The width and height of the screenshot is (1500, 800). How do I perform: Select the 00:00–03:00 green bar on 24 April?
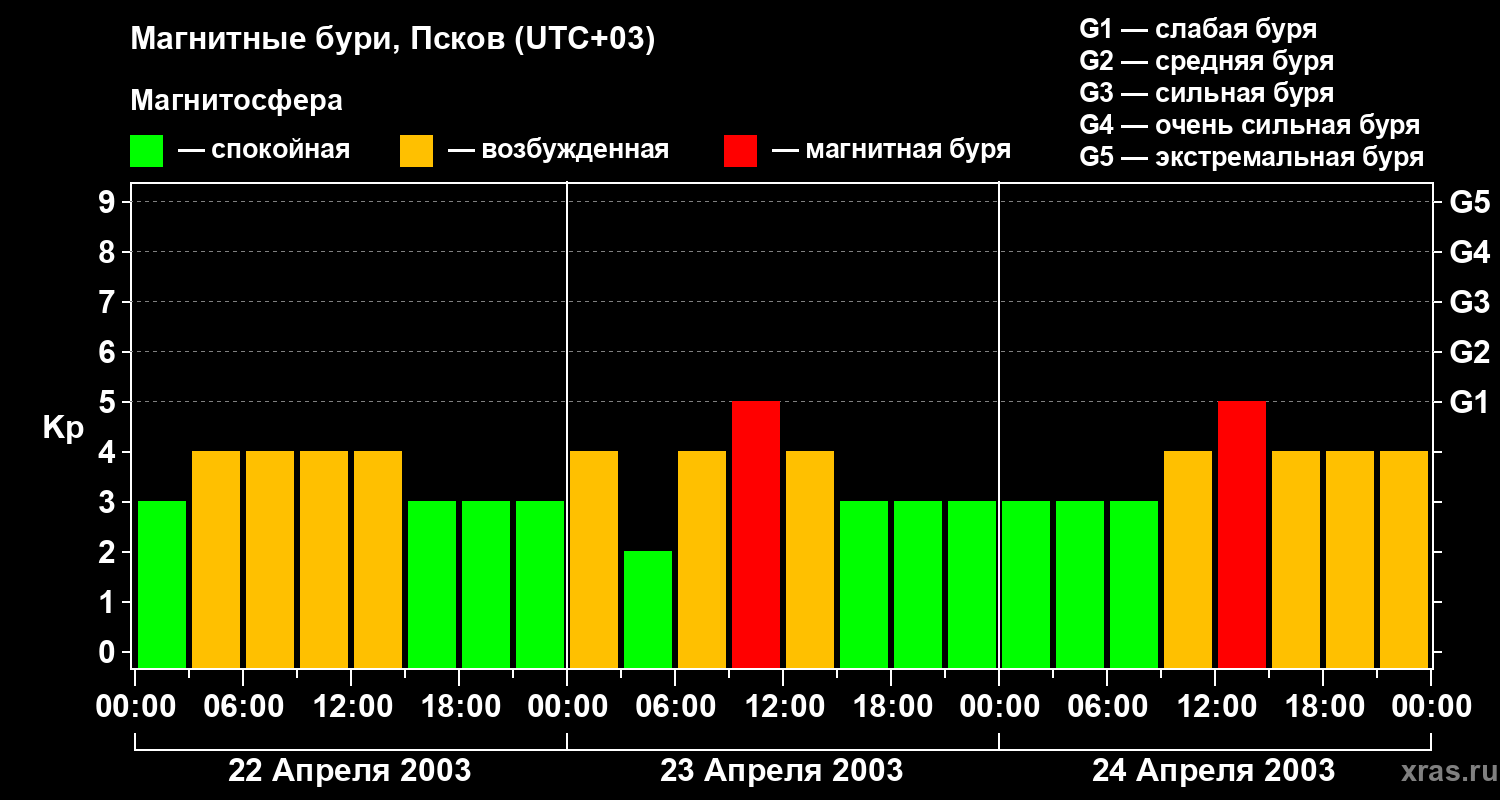pos(1026,584)
